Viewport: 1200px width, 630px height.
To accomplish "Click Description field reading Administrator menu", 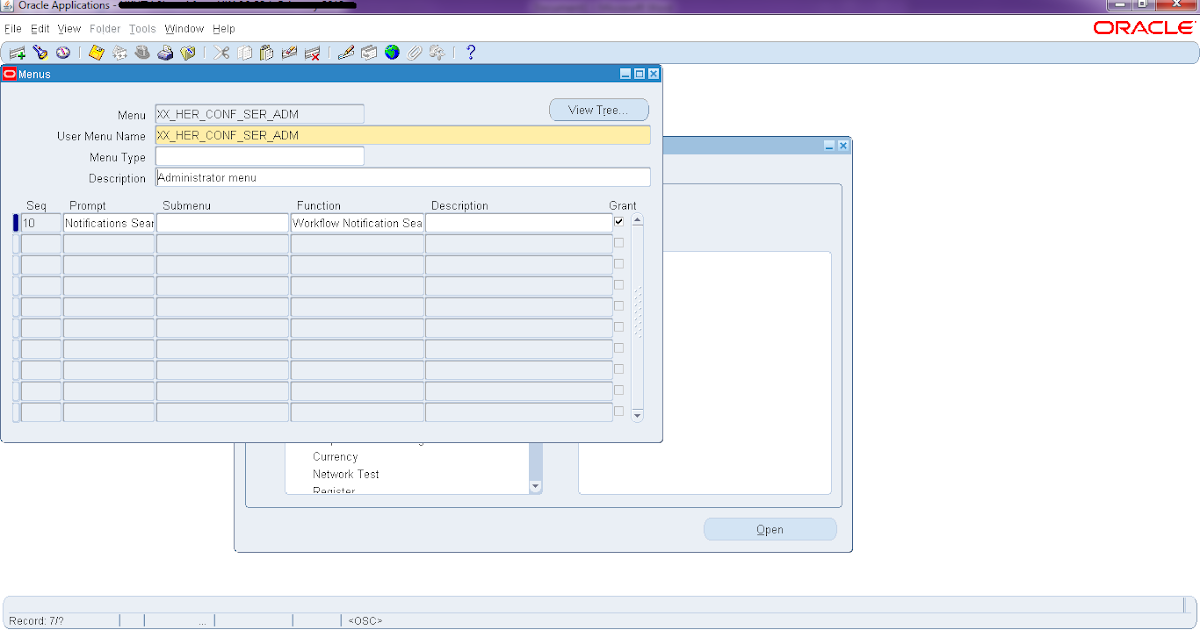I will (x=402, y=177).
